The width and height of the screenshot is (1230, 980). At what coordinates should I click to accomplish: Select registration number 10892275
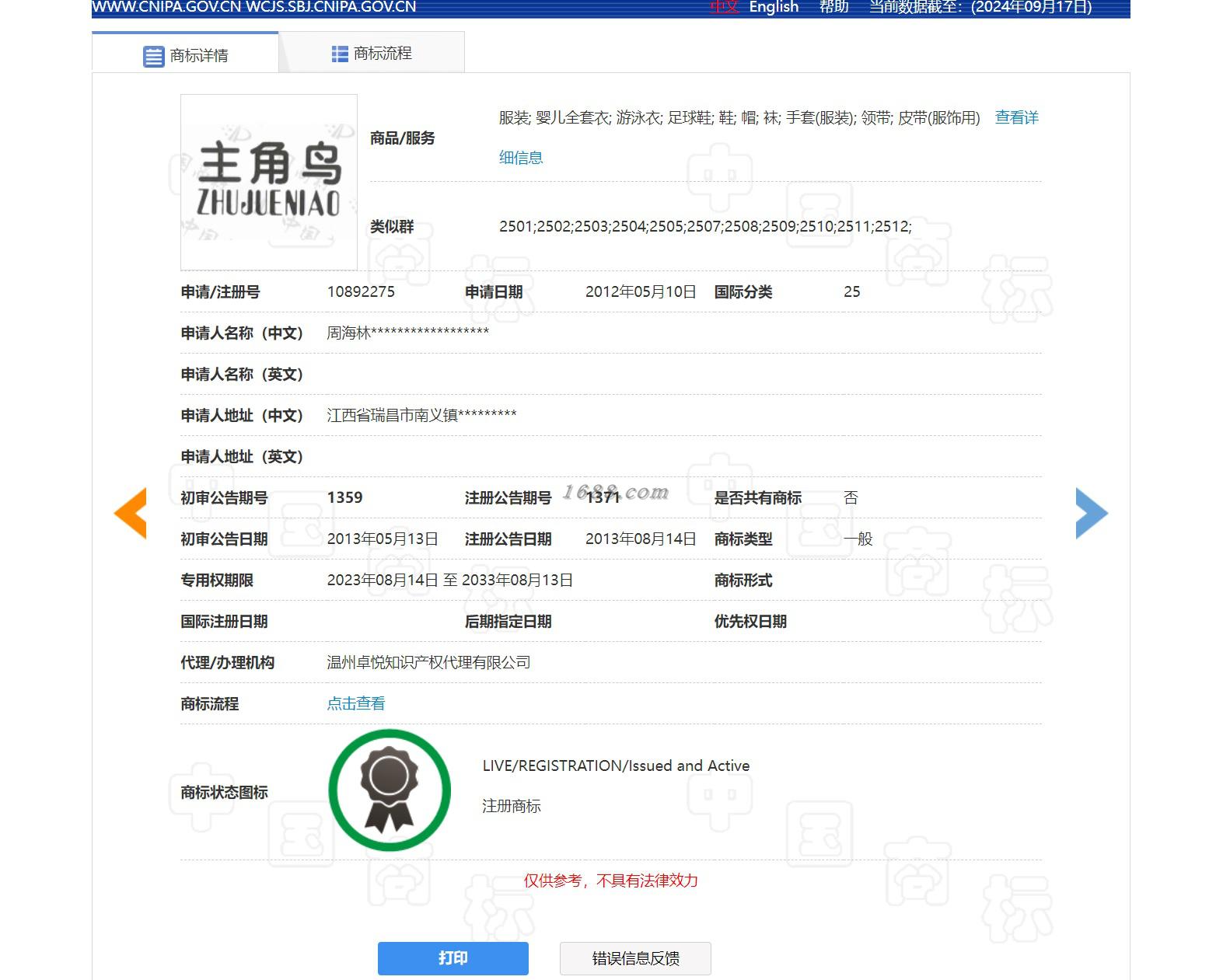pos(361,291)
